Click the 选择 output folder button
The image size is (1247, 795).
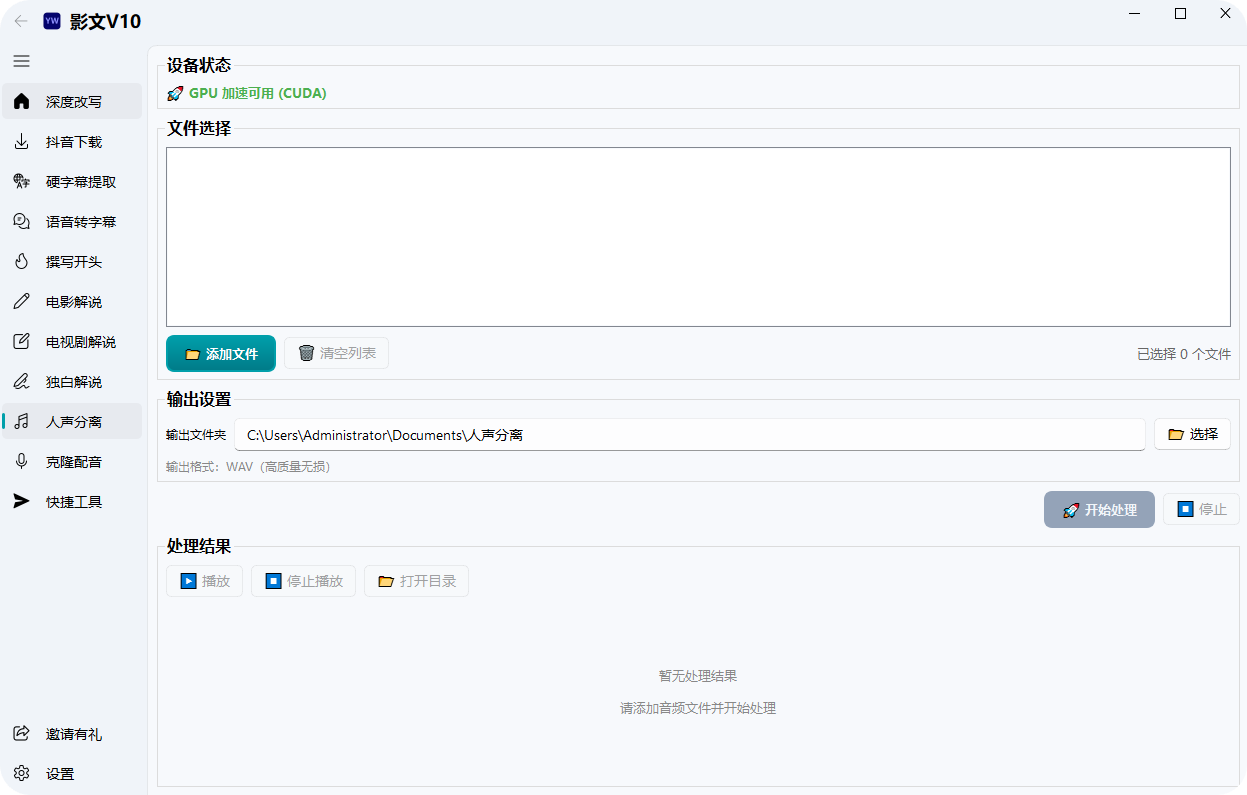tap(1192, 434)
